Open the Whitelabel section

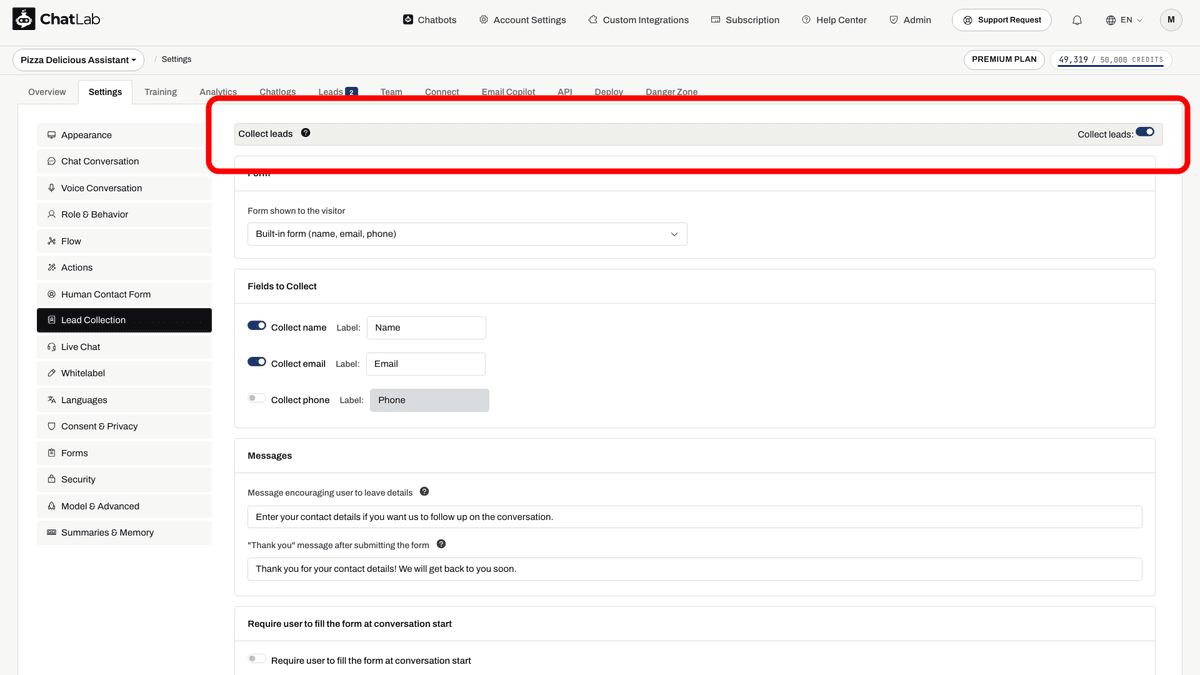click(124, 373)
